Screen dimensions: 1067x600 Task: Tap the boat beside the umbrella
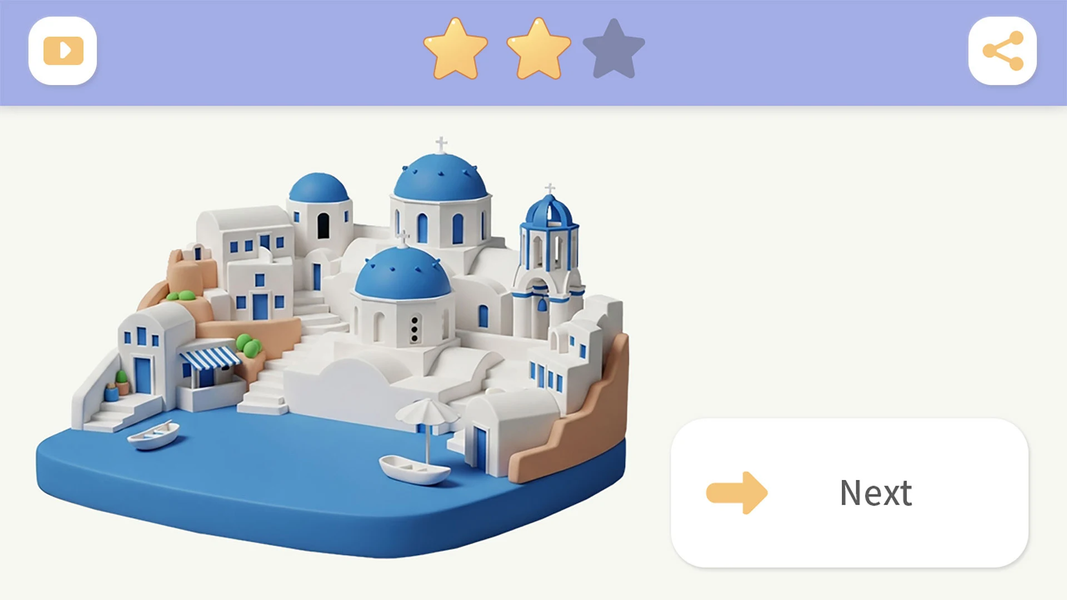tap(414, 469)
